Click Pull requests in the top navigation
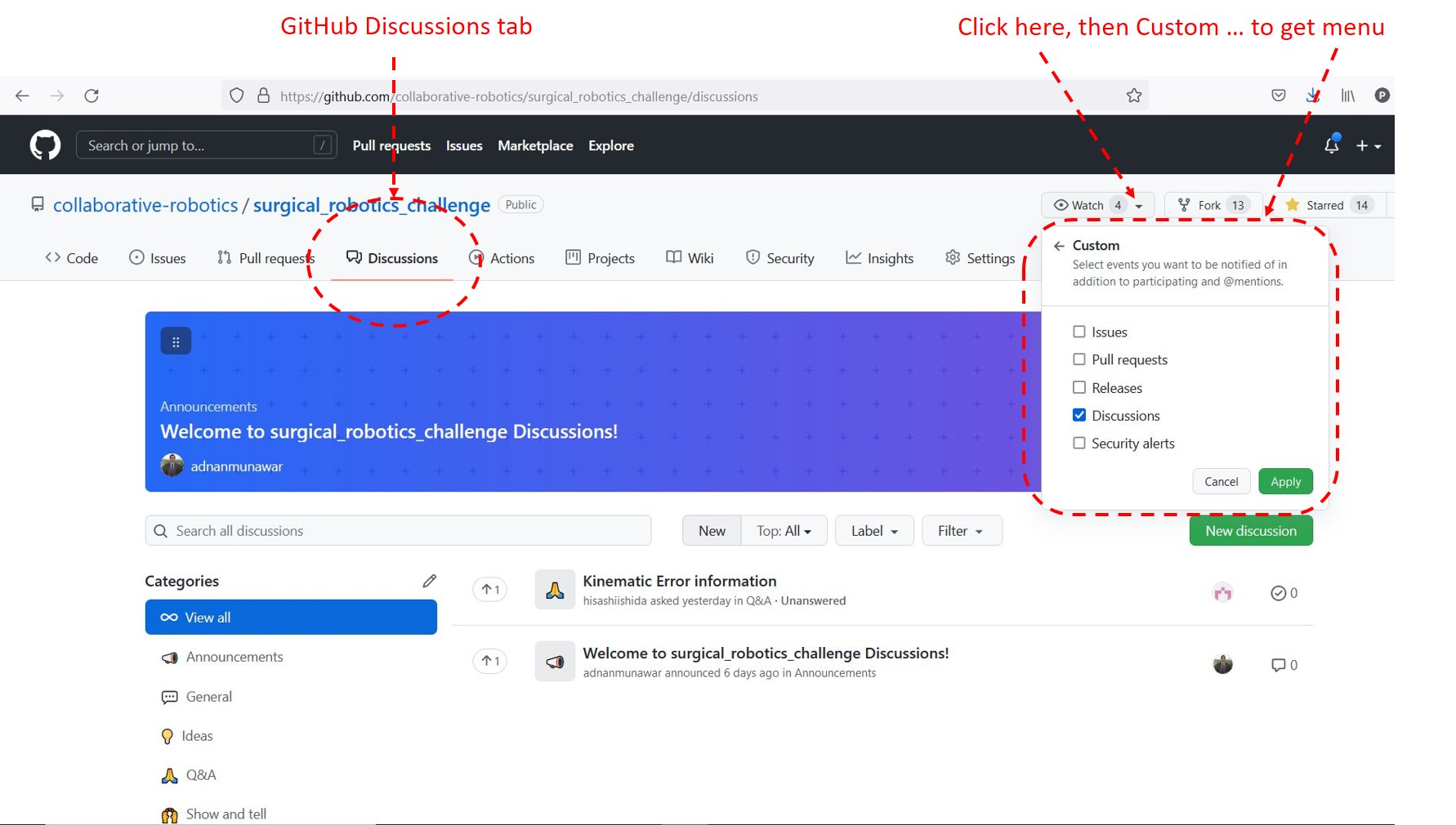 point(391,145)
